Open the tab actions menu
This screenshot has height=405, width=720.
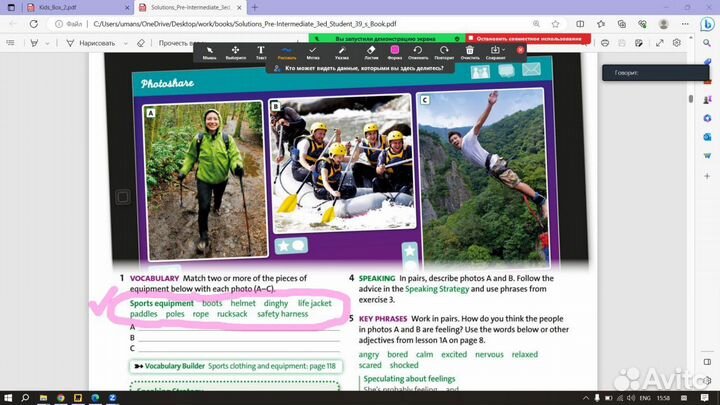[11, 7]
